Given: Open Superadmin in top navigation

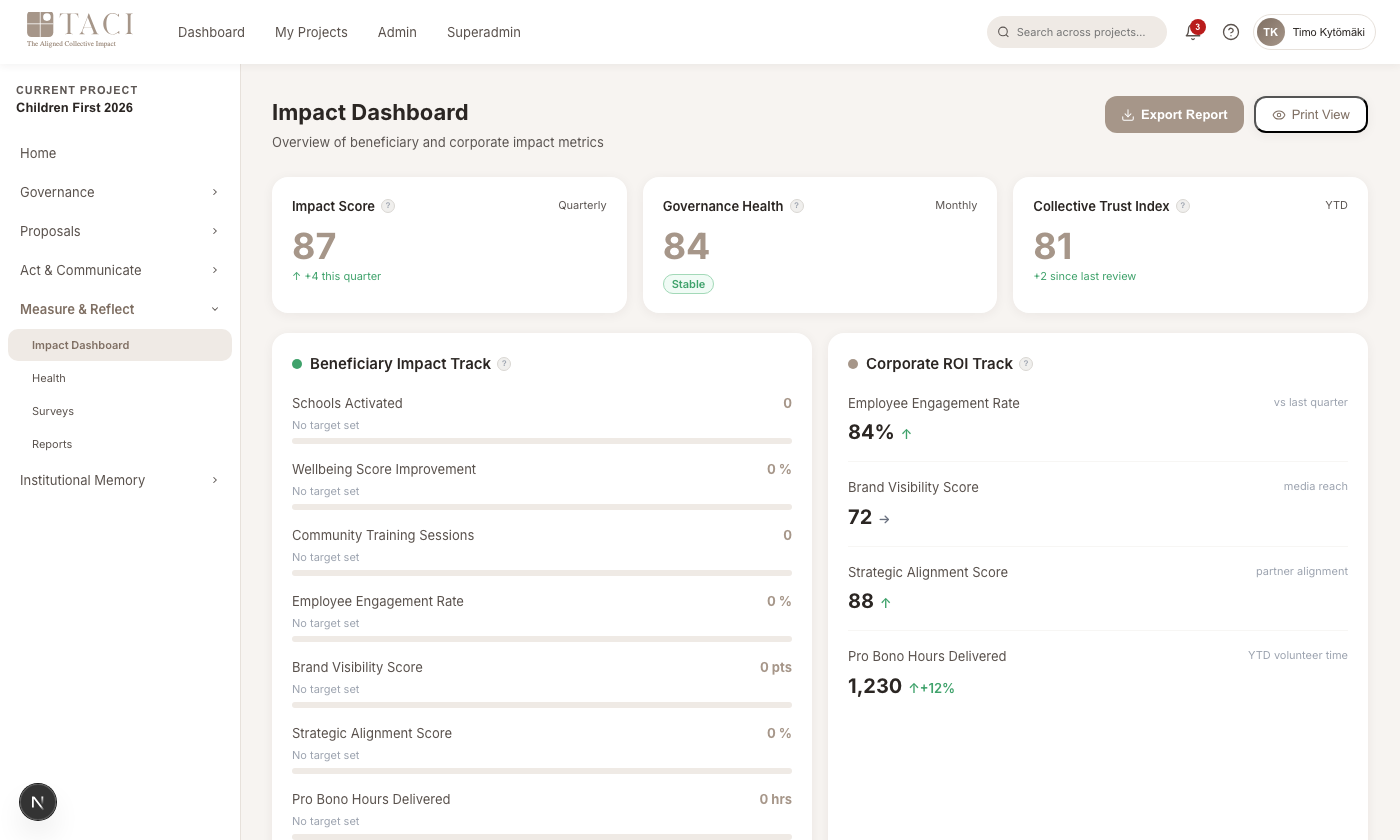Looking at the screenshot, I should [x=484, y=32].
